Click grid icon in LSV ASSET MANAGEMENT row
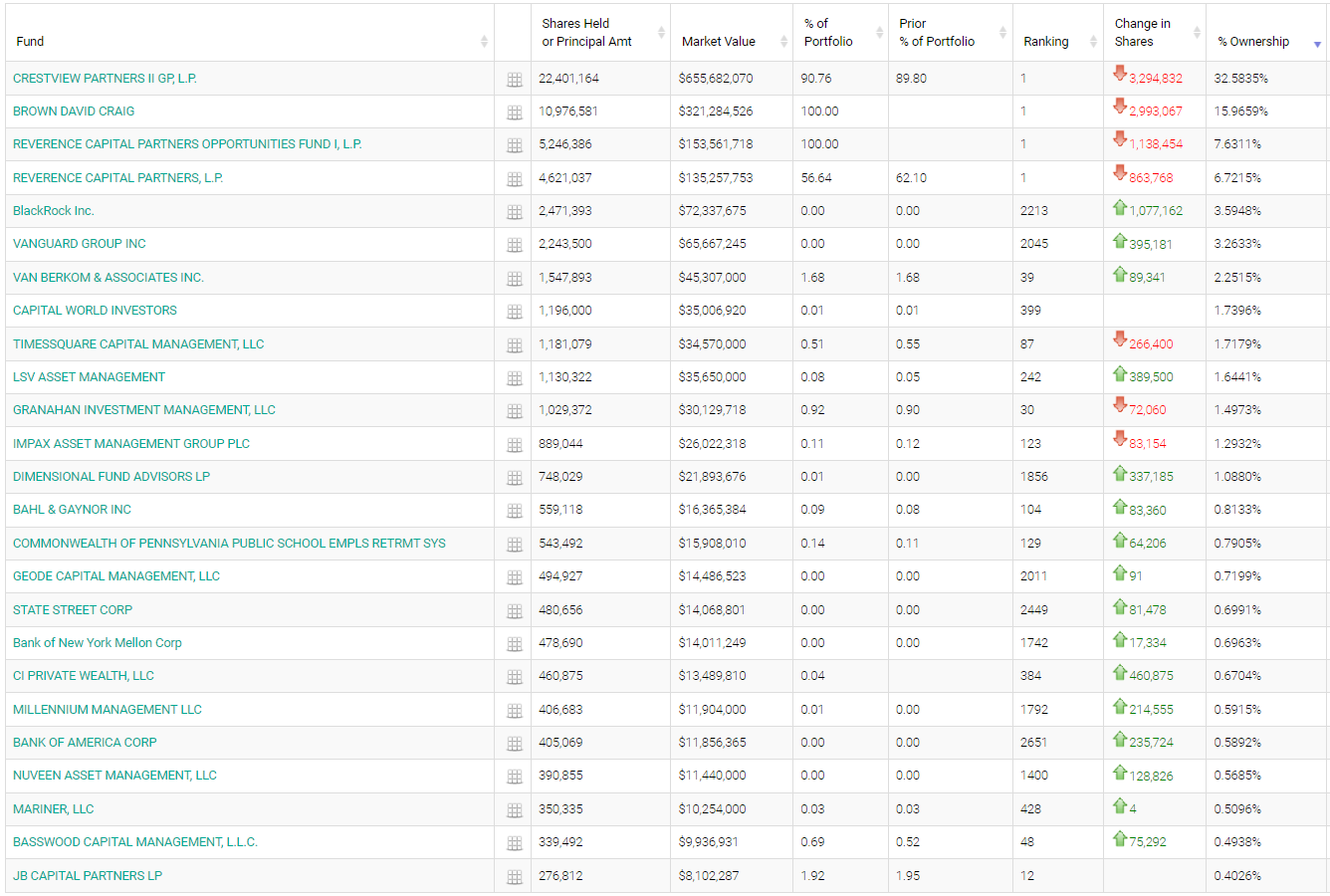 [x=515, y=378]
